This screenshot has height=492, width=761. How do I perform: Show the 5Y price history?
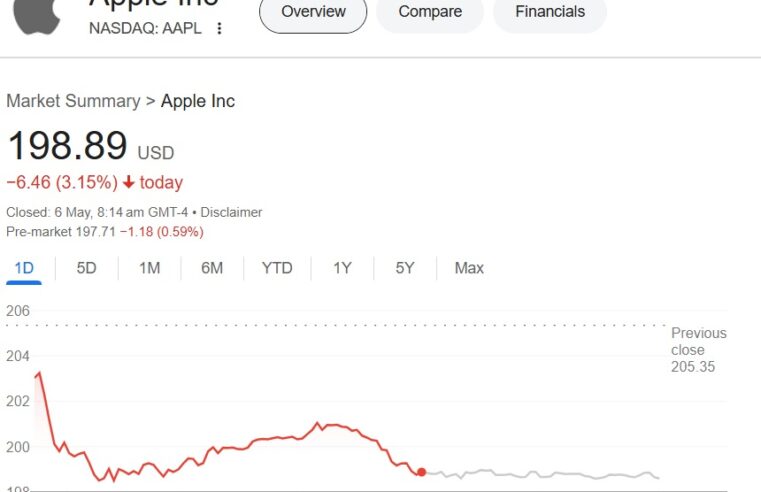[x=405, y=268]
